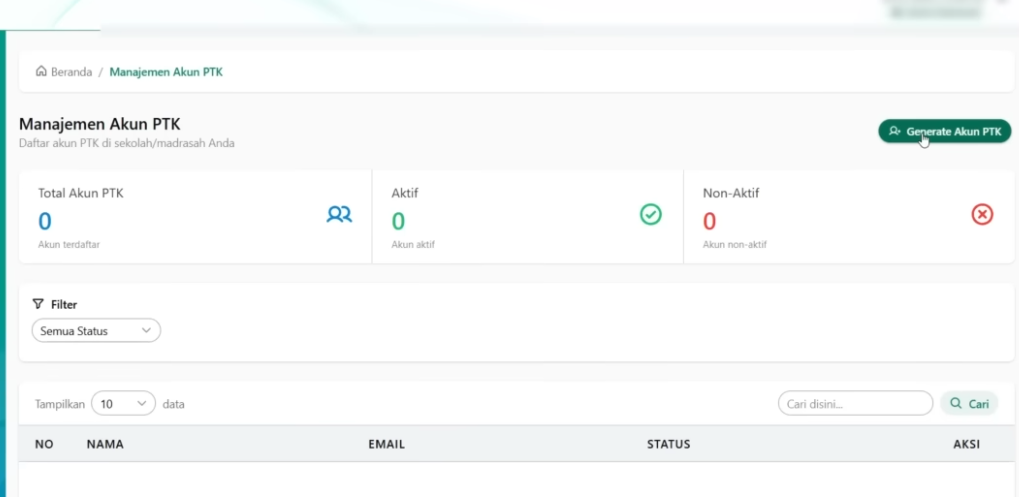Focus the Cari disini search field
This screenshot has width=1019, height=497.
tap(855, 403)
